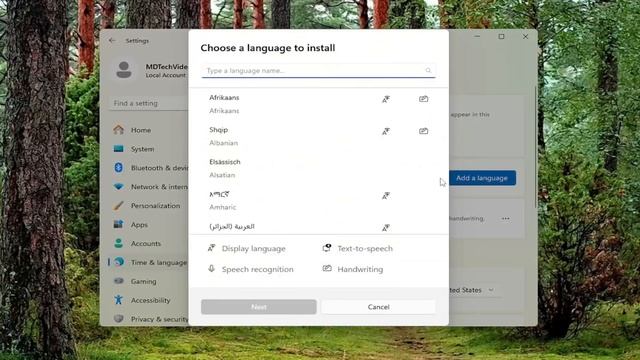Click display language icon in Afrikaans row
Image resolution: width=640 pixels, height=360 pixels.
tap(386, 99)
